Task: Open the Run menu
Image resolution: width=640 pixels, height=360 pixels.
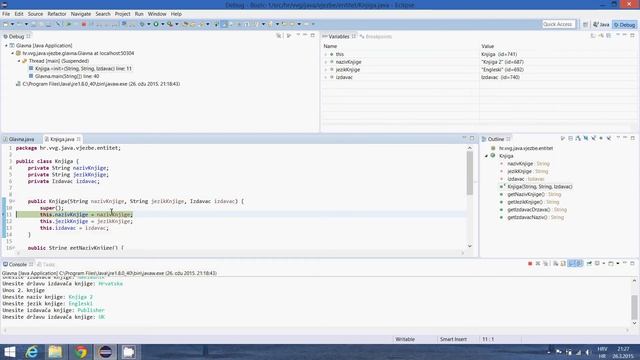Action: pyautogui.click(x=139, y=14)
